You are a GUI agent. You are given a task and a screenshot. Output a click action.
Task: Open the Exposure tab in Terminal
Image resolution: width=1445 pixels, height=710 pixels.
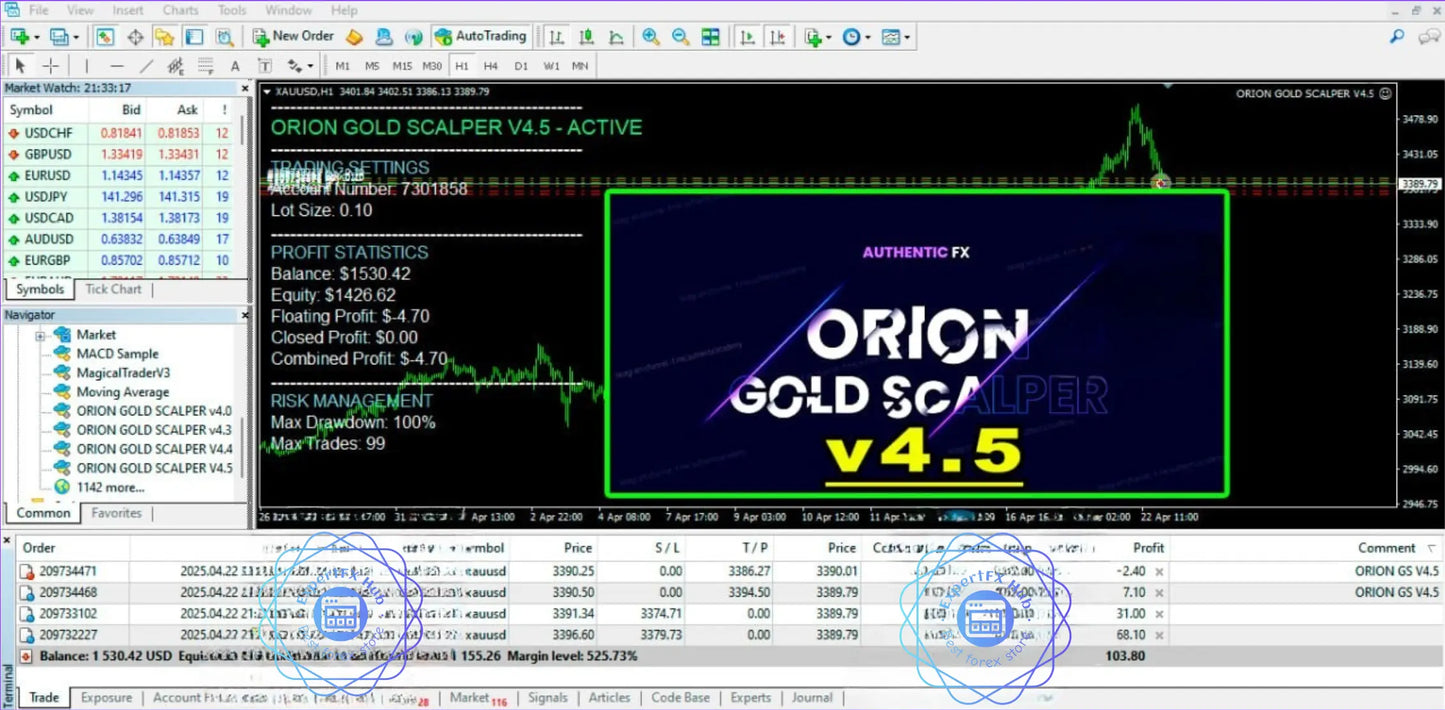106,698
